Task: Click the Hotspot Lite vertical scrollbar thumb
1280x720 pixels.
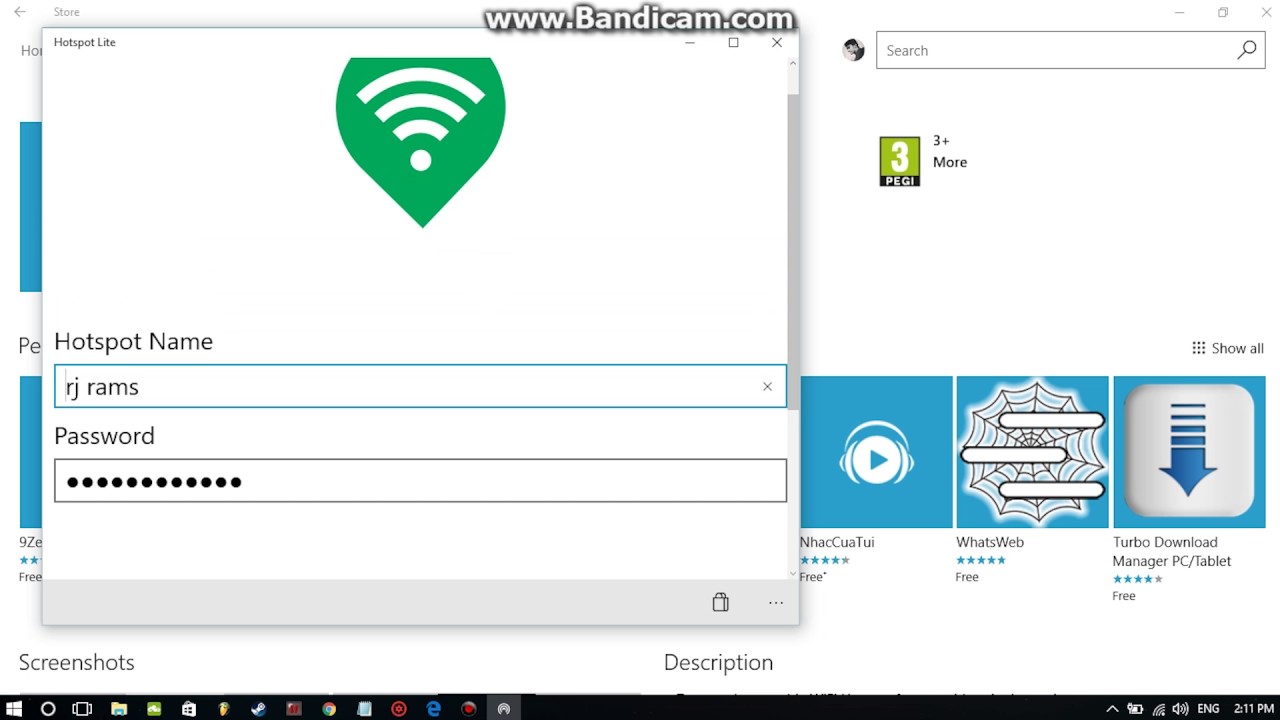Action: point(793,250)
